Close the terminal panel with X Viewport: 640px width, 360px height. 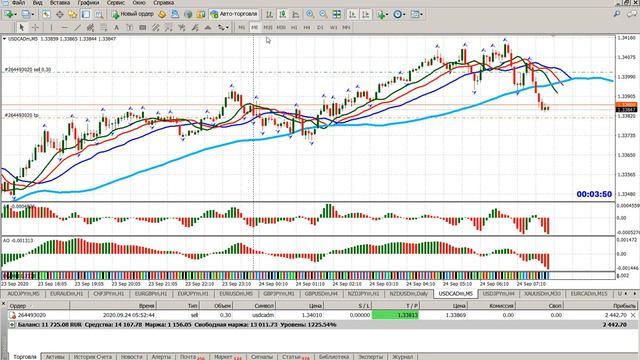[x=4, y=304]
